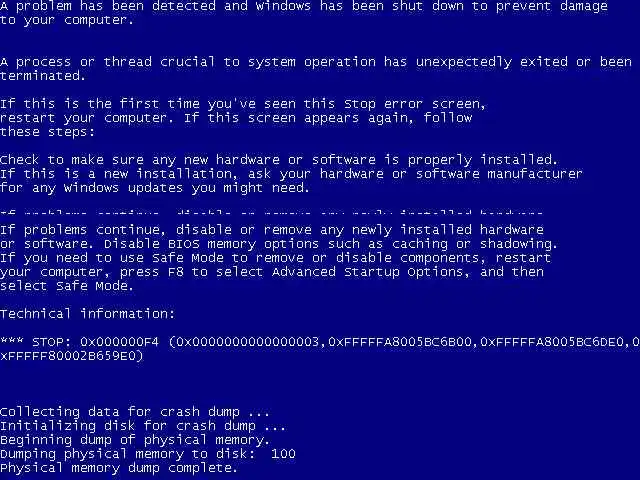This screenshot has height=480, width=640.
Task: Click the STOP code 0x000000F4
Action: (119, 342)
